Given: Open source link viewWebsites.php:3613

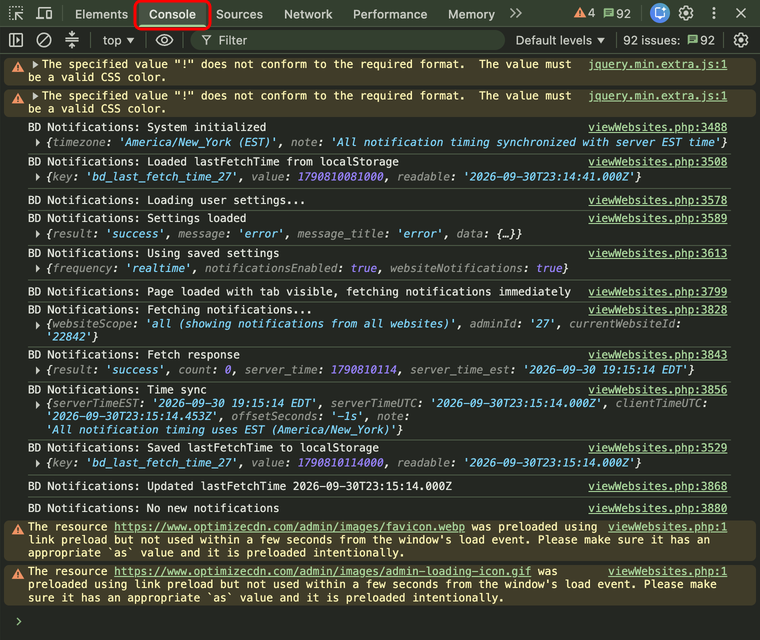Looking at the screenshot, I should click(x=658, y=253).
